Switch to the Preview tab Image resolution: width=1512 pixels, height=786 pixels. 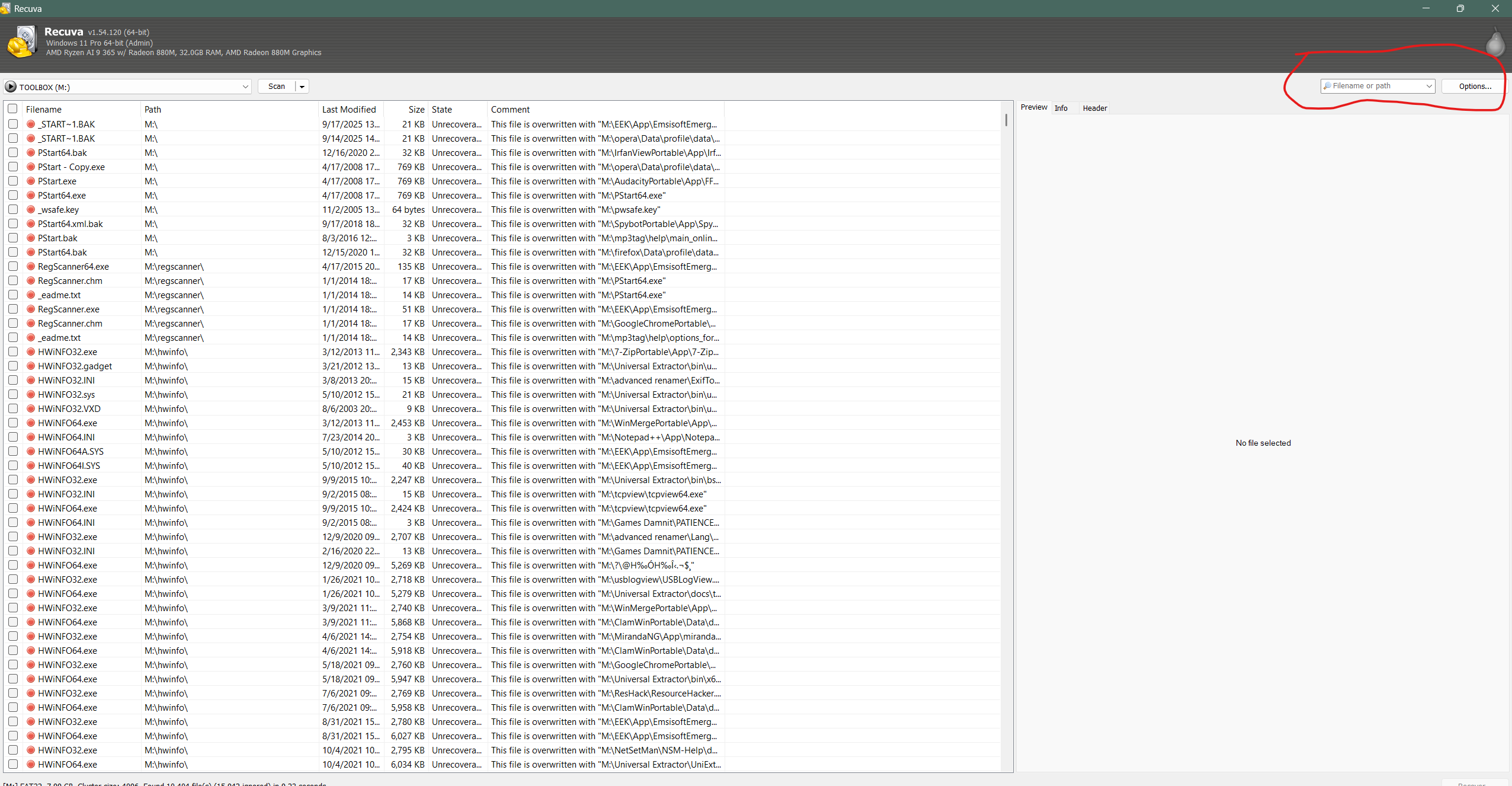click(1034, 107)
